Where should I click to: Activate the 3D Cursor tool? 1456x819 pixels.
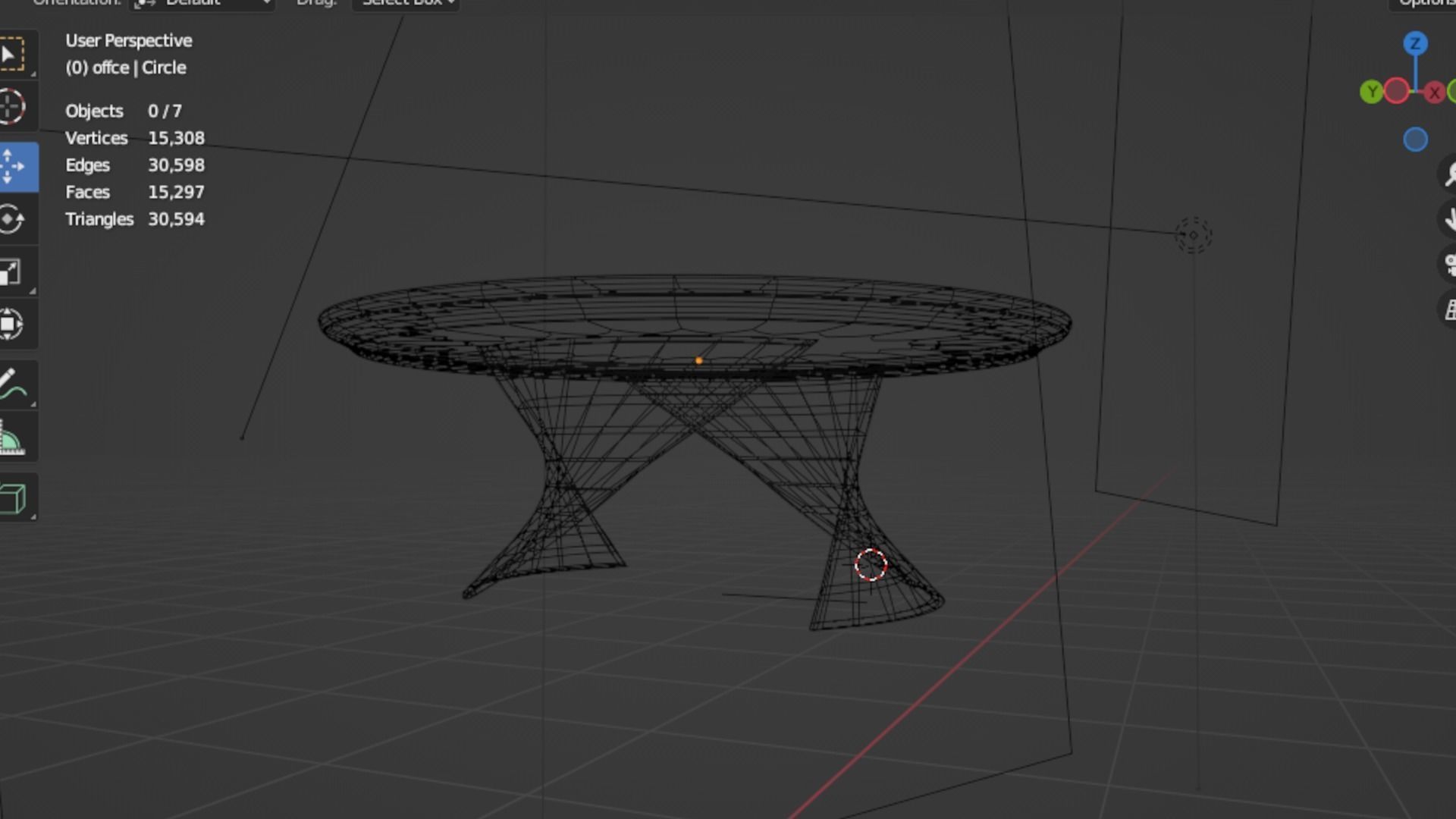pos(12,107)
